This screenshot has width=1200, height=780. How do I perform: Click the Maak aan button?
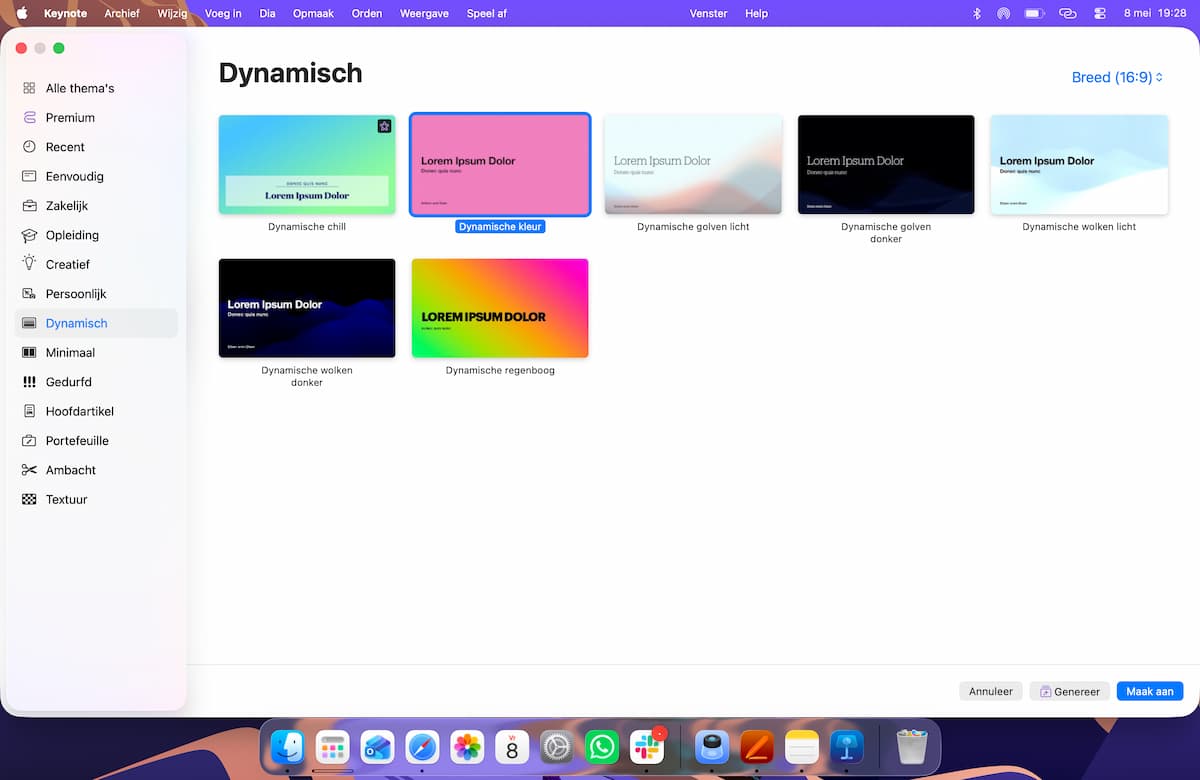(1150, 691)
